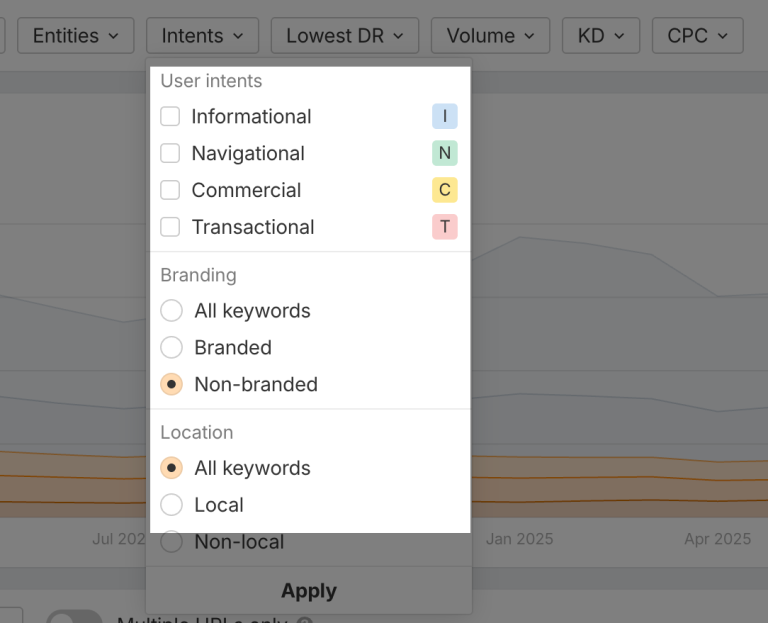
Task: Open the KD filter dropdown
Action: tap(600, 36)
